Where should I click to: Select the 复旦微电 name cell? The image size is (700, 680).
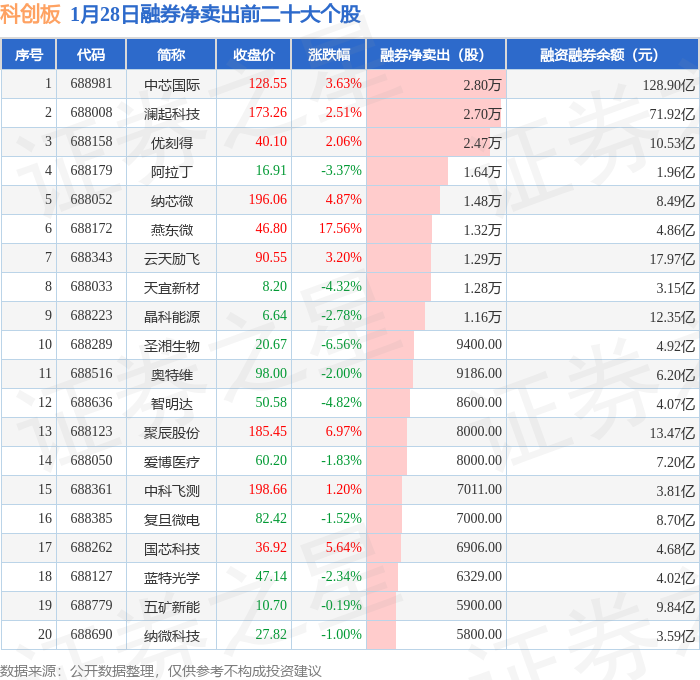click(x=171, y=520)
